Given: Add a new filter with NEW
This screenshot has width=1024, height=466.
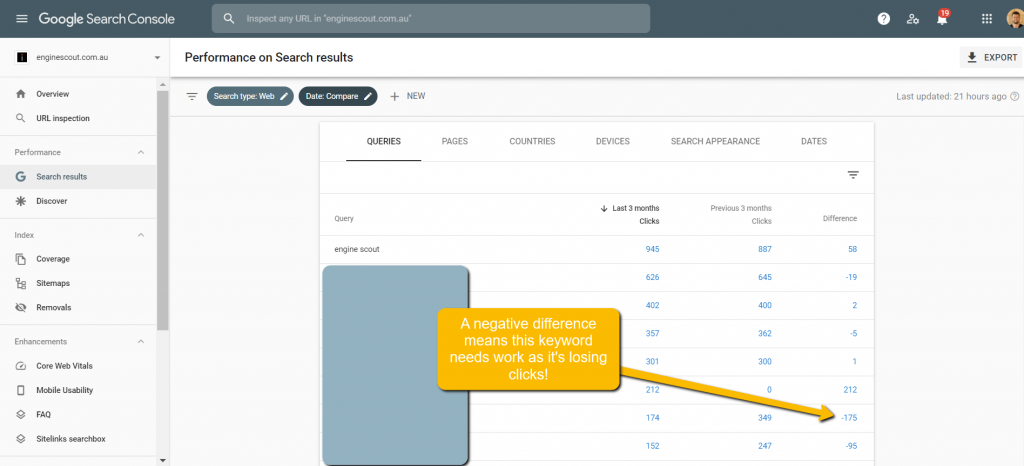Looking at the screenshot, I should pos(407,96).
